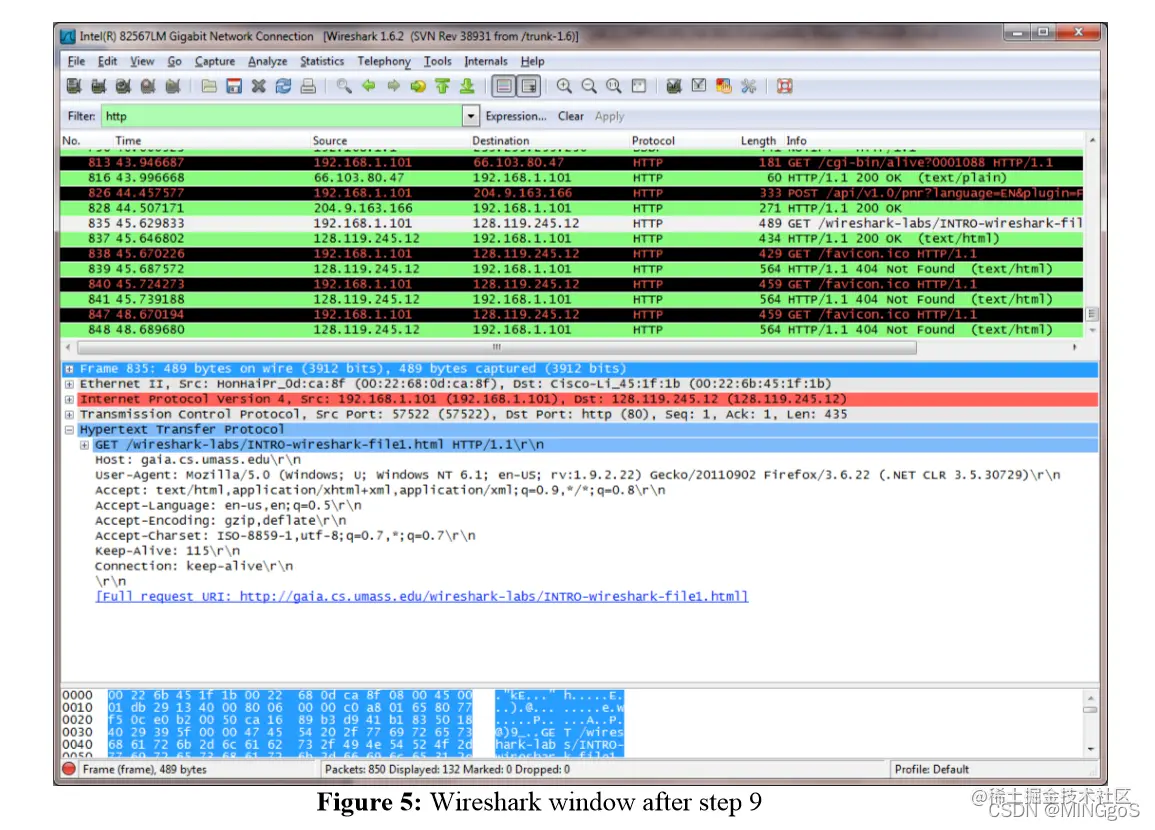
Task: Start a new live capture icon
Action: click(123, 86)
